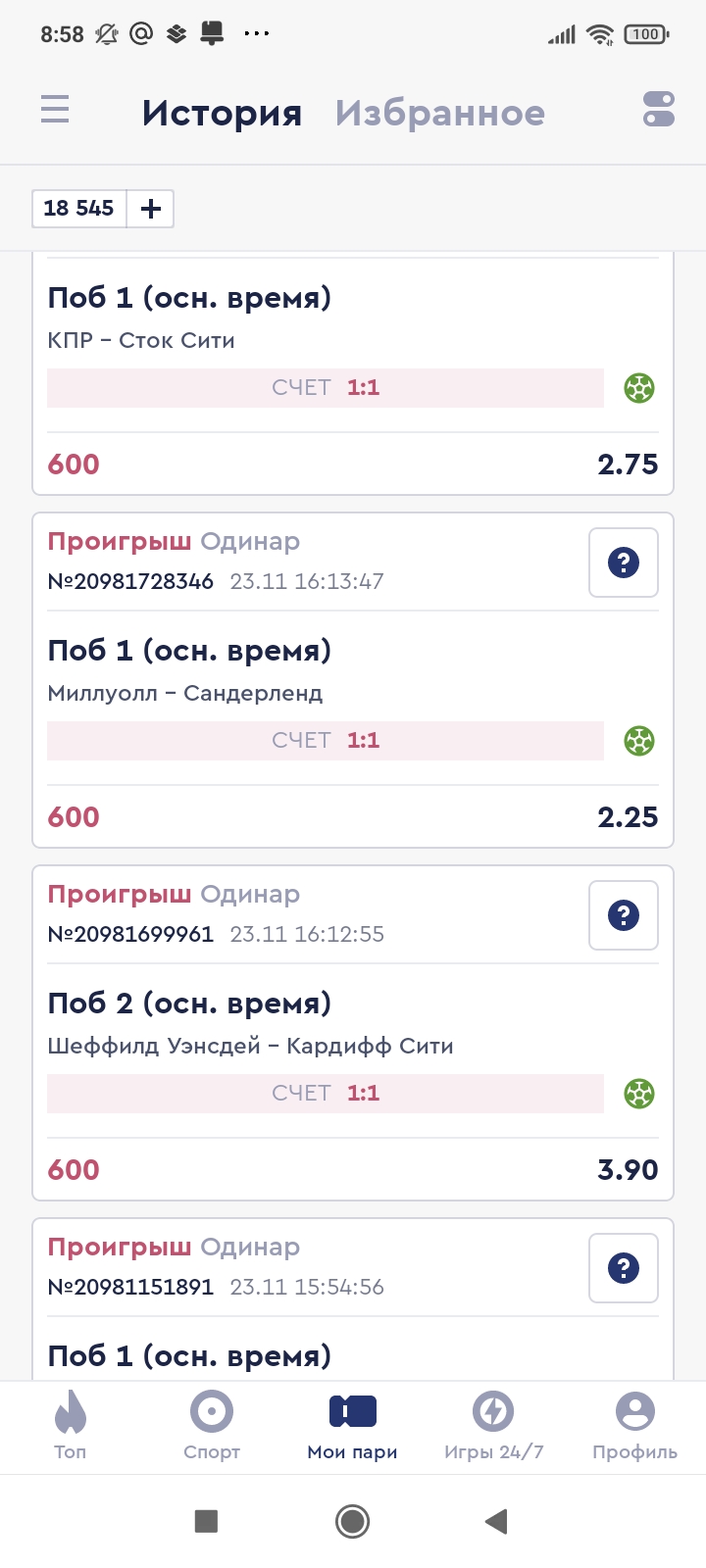Select Мои пари in bottom navigation

coord(353,1424)
